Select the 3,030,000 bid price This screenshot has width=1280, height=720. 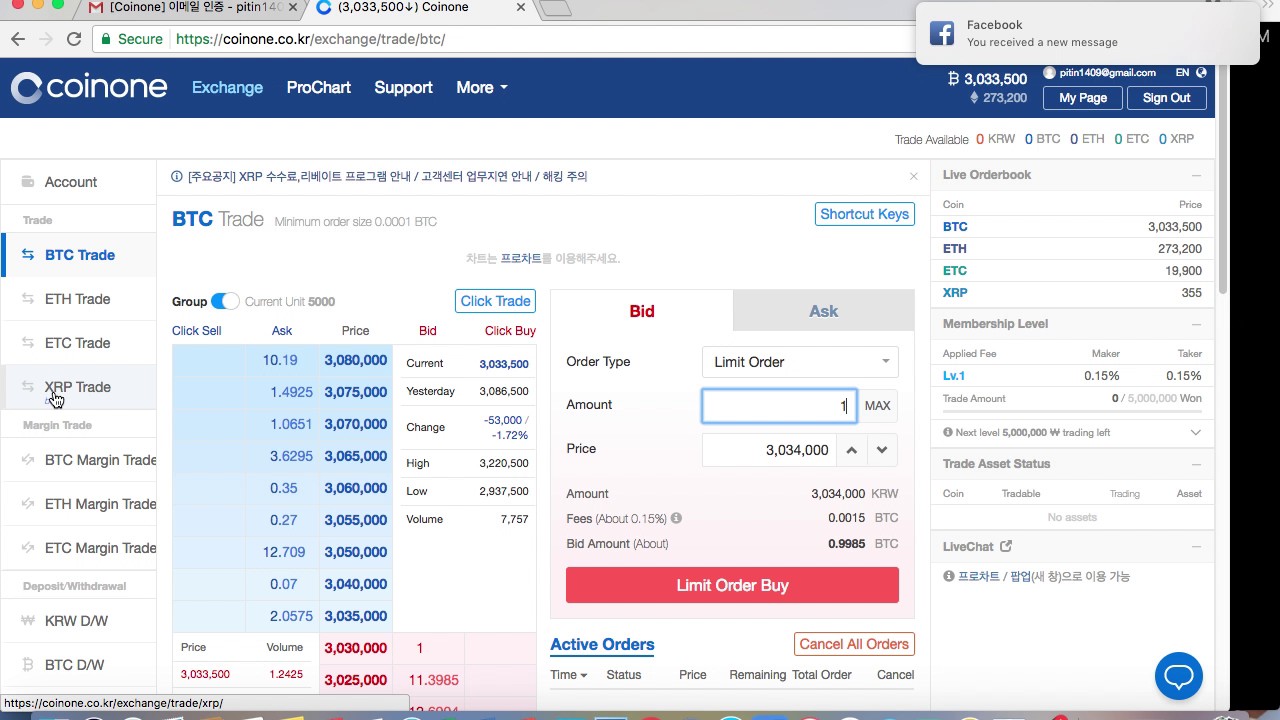[355, 648]
